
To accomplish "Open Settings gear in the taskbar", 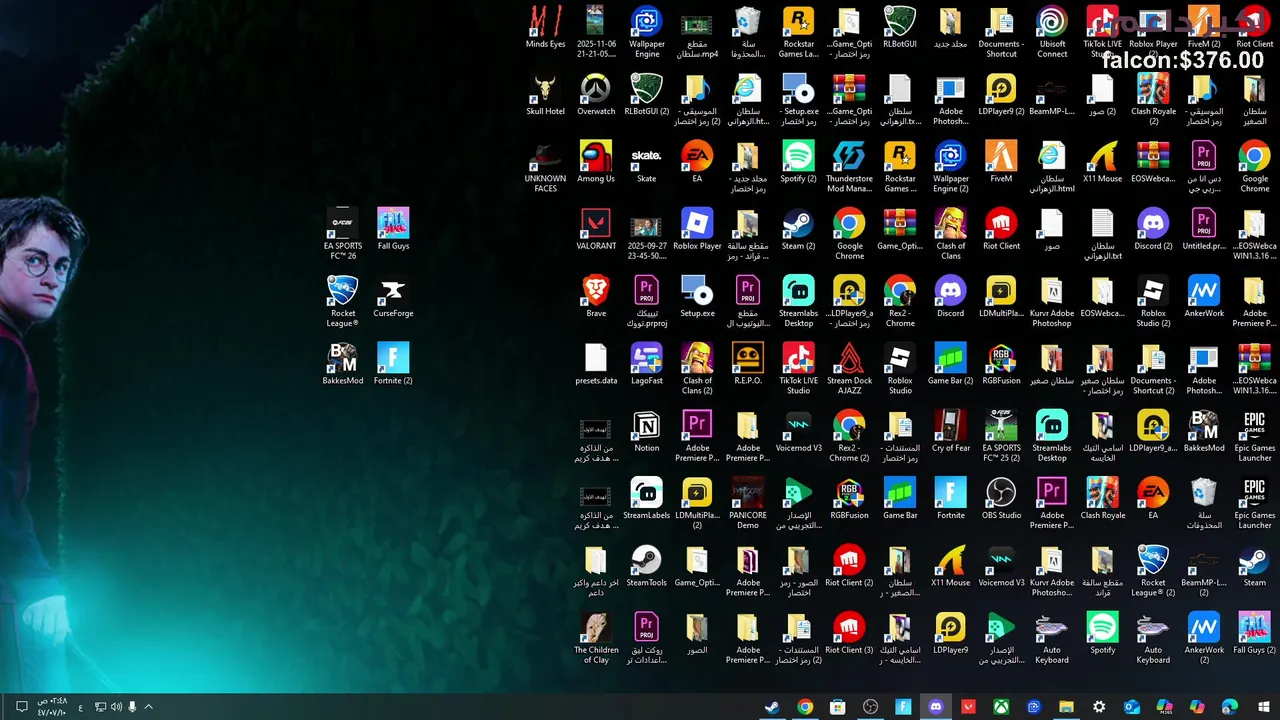I will (1099, 707).
